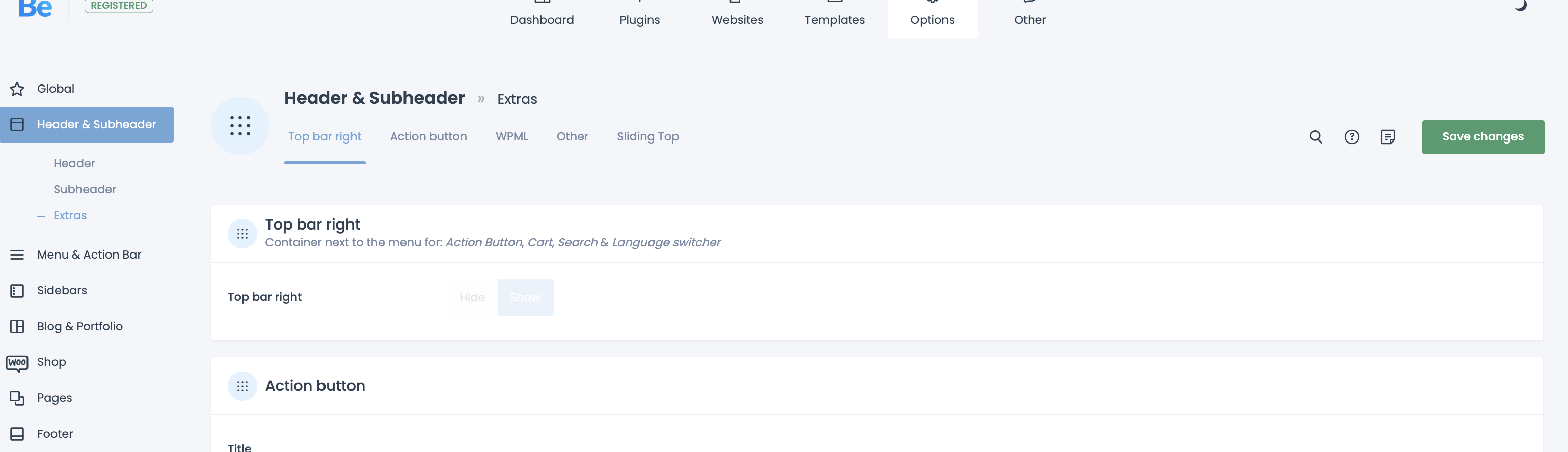This screenshot has width=1568, height=452.
Task: Open the help question mark icon
Action: point(1351,137)
